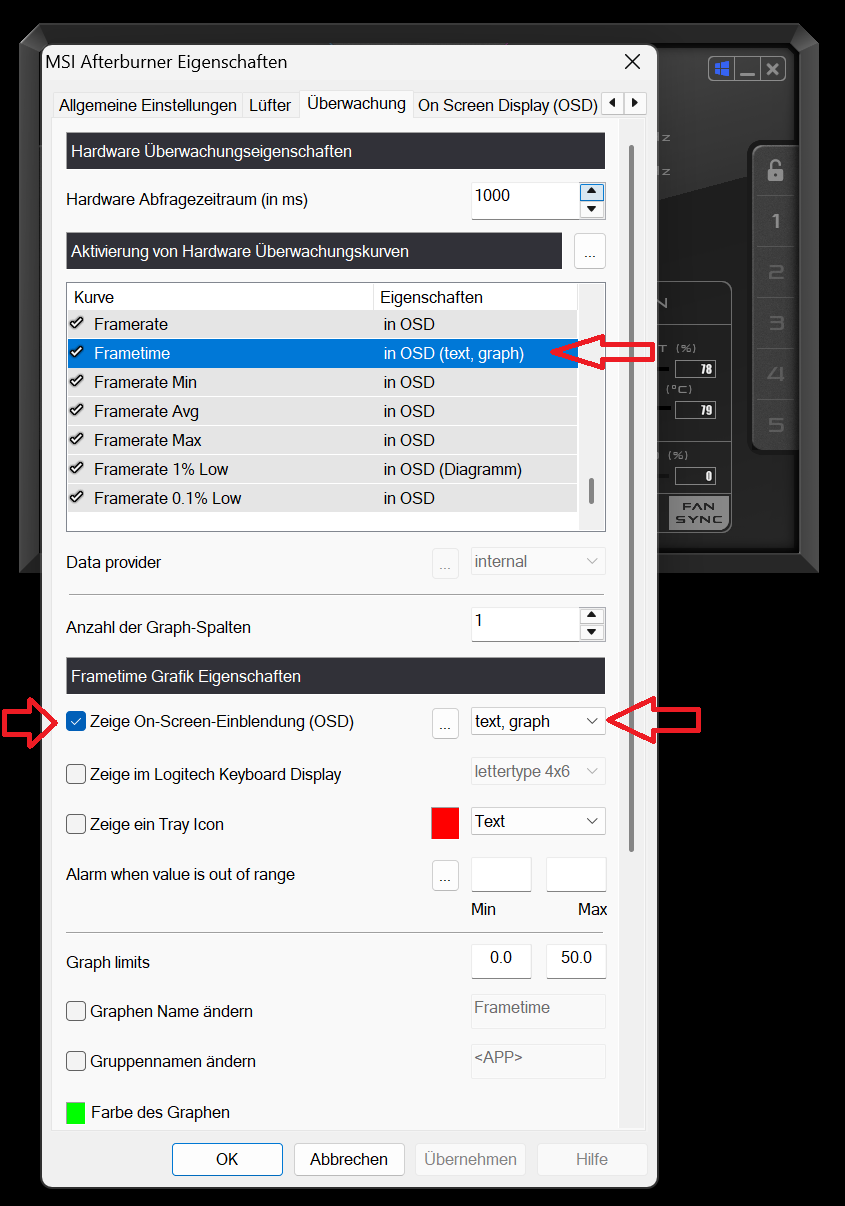The height and width of the screenshot is (1206, 845).
Task: Toggle the Frametime curve checkmark
Action: (x=76, y=353)
